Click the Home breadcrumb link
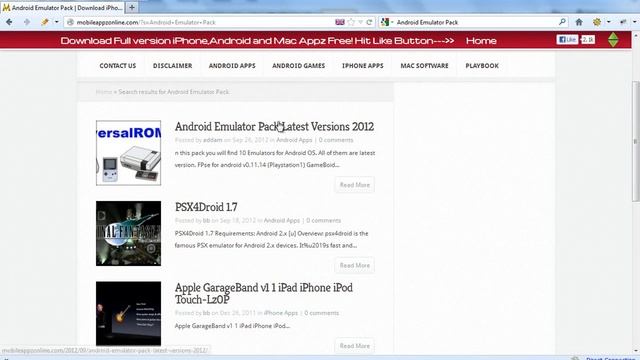640x360 pixels. pos(104,92)
